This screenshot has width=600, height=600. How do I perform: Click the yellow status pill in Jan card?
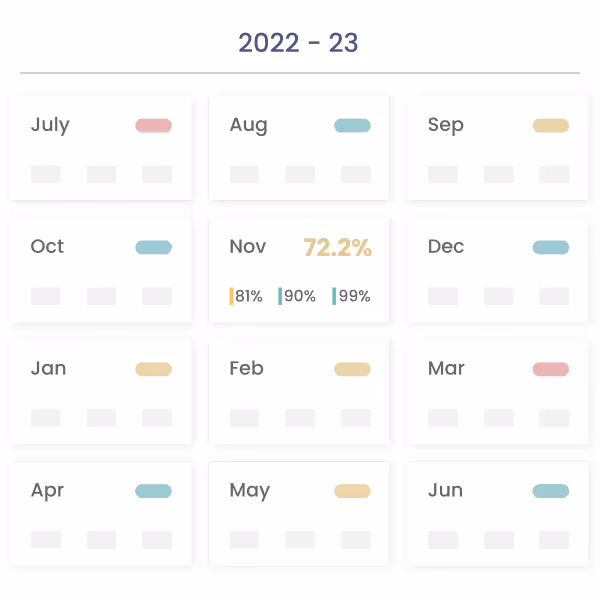(x=154, y=370)
